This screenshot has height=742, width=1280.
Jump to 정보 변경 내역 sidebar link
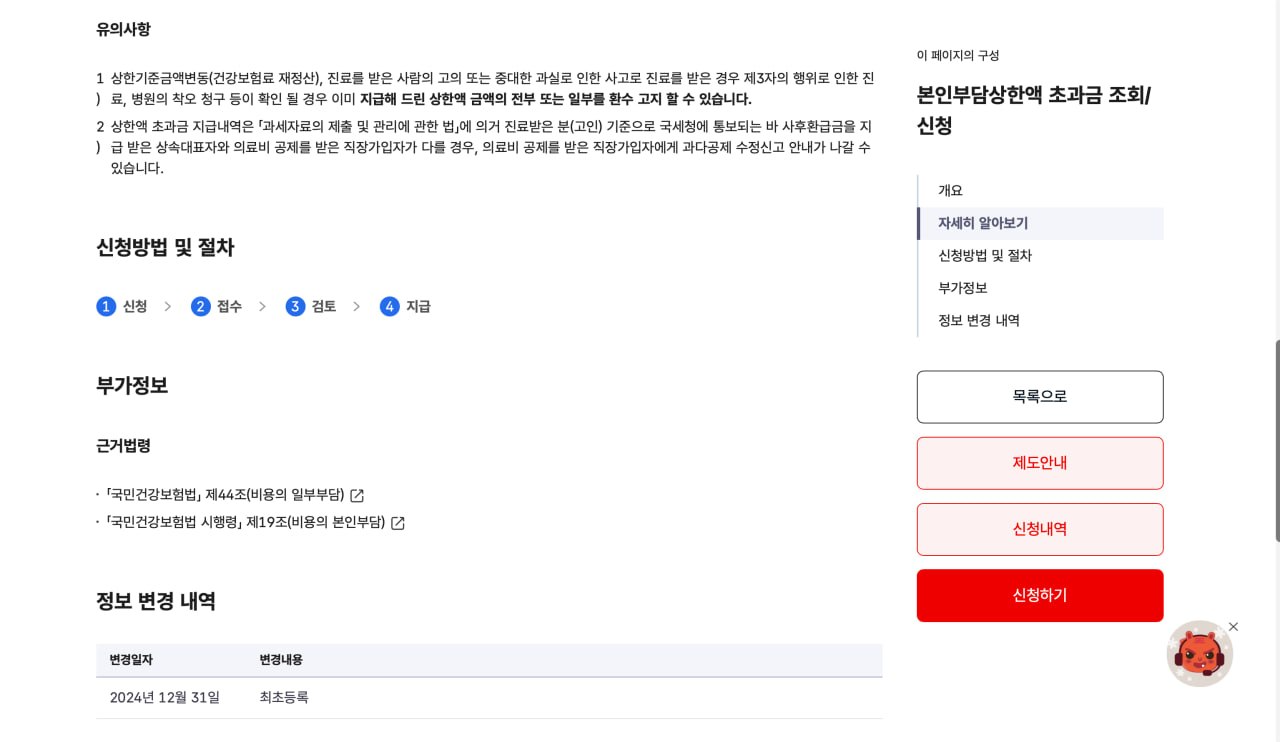coord(979,320)
